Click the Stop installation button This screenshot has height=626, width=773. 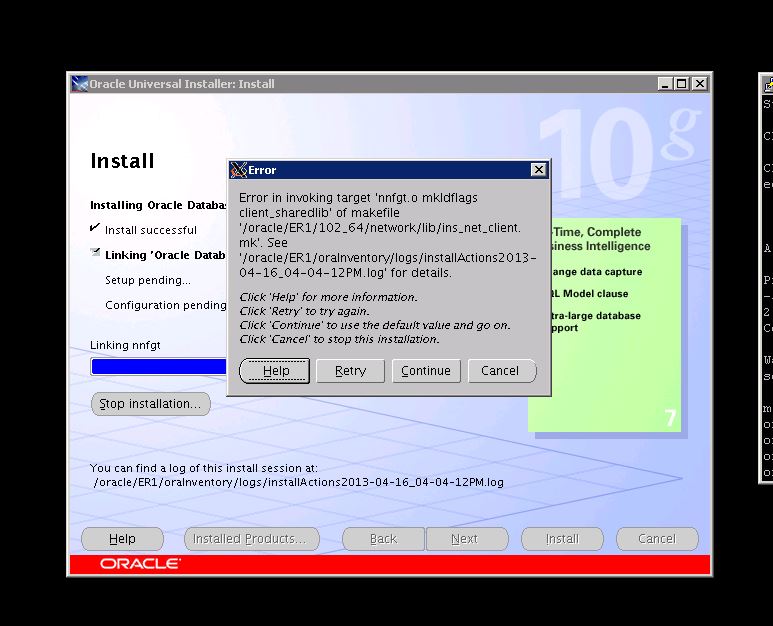point(150,404)
